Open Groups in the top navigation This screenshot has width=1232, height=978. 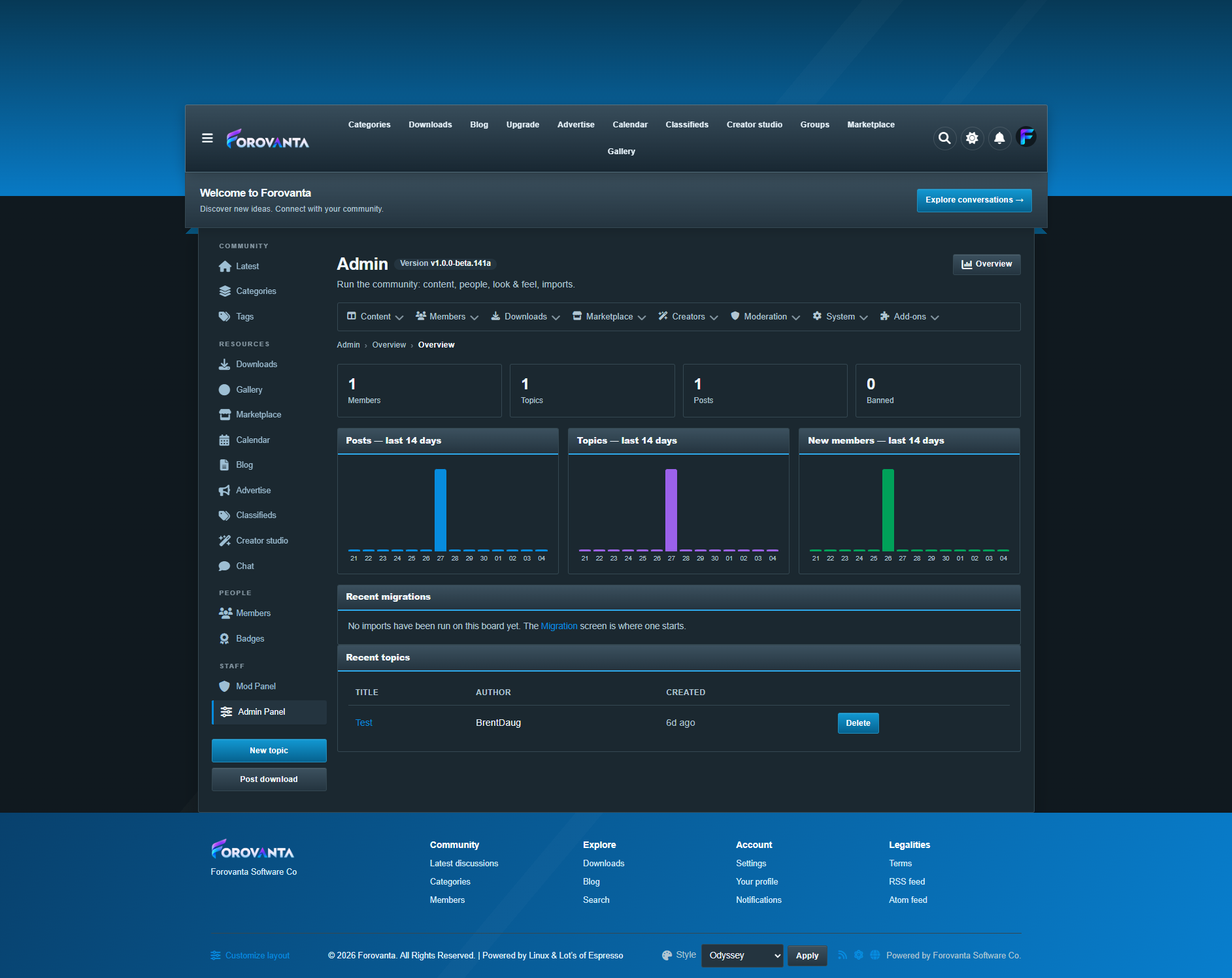pyautogui.click(x=815, y=125)
